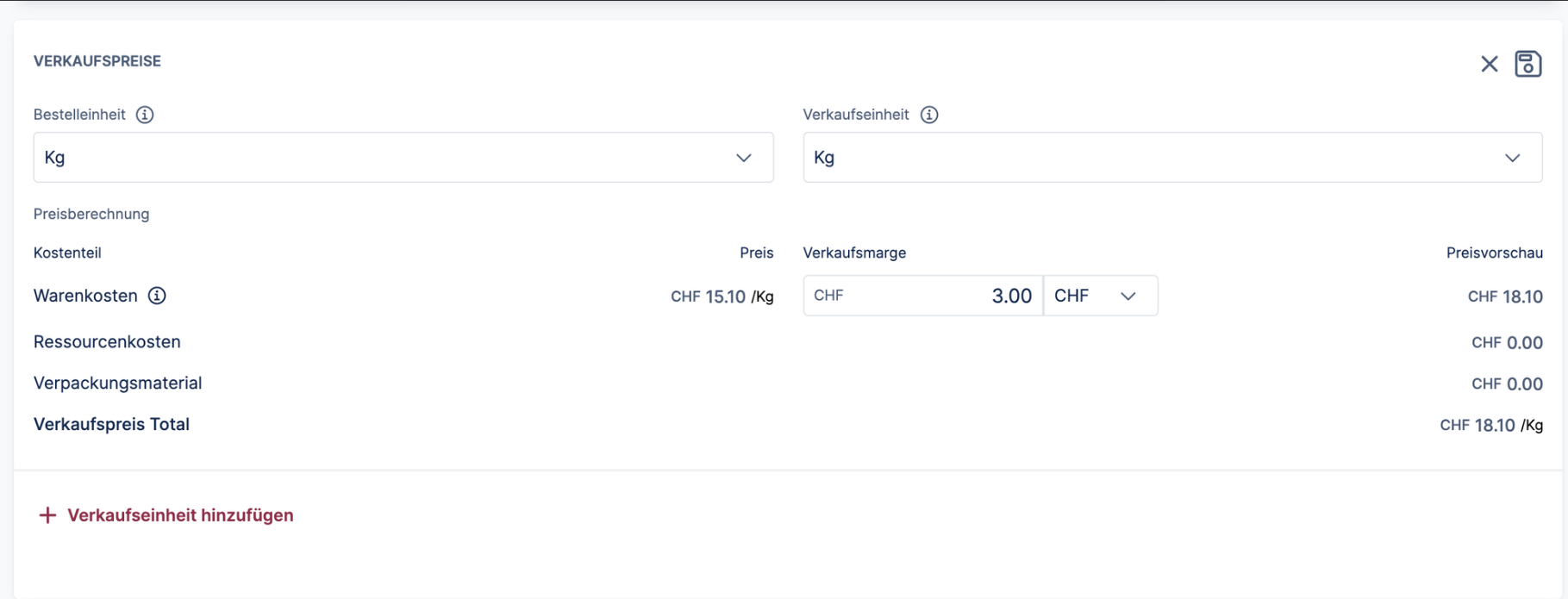Click the Ressourcenkosten CHF 0.00 preview value
Screen dimensions: 1568x599
click(x=1506, y=343)
